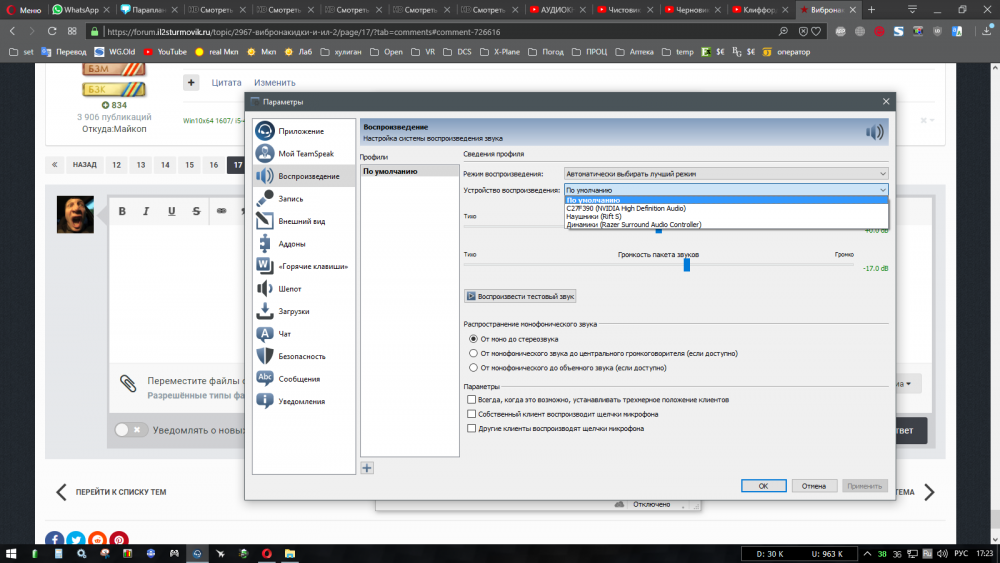
Task: Enable Другие клиенты воспроизводят щелчки микрофона
Action: coord(472,428)
